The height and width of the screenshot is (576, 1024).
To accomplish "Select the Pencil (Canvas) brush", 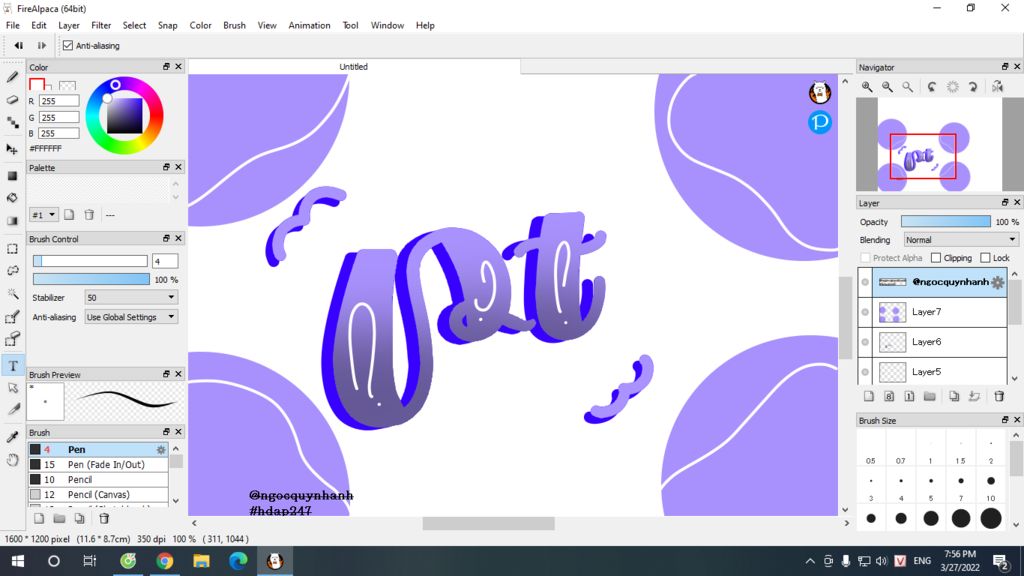I will point(98,495).
